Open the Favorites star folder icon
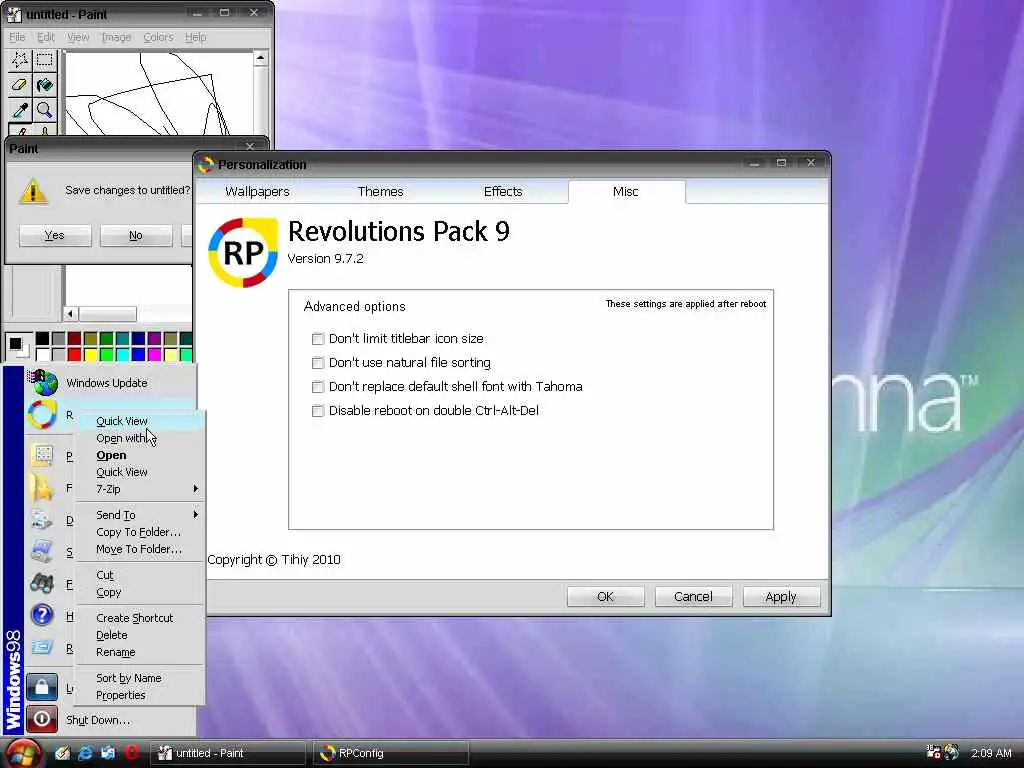 [41, 488]
